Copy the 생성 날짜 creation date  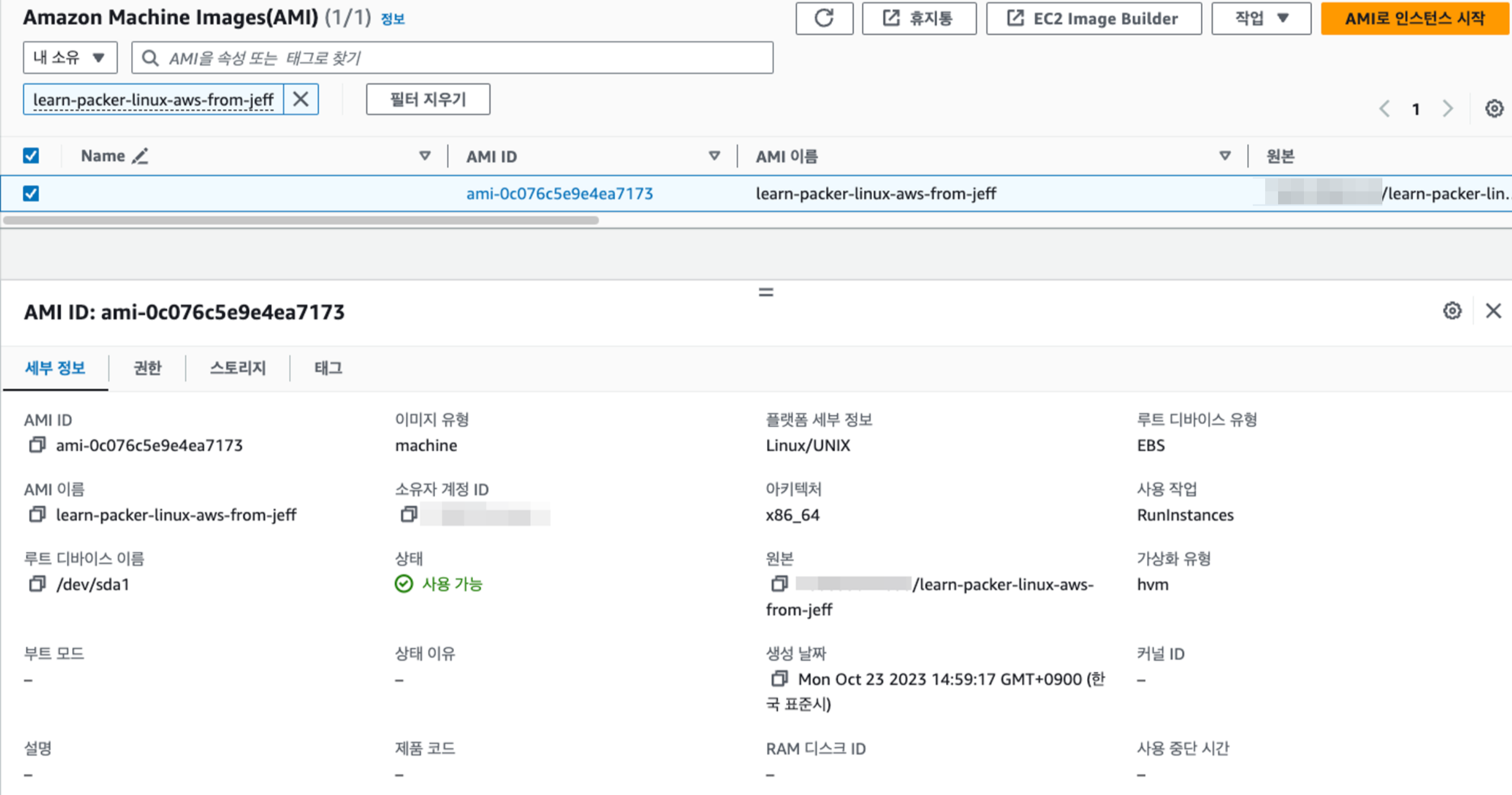coord(779,679)
